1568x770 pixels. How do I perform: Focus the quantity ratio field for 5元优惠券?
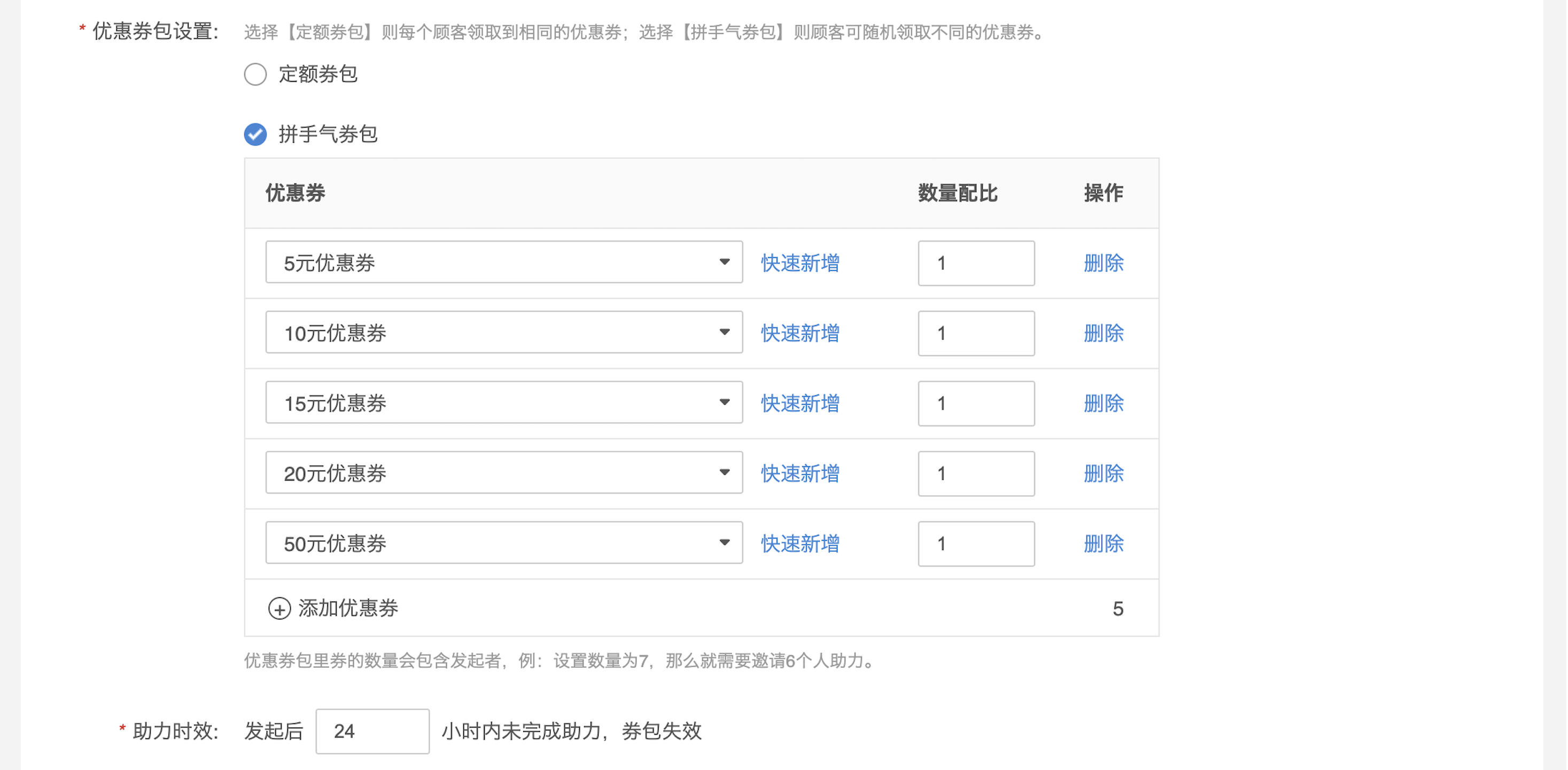pos(976,263)
